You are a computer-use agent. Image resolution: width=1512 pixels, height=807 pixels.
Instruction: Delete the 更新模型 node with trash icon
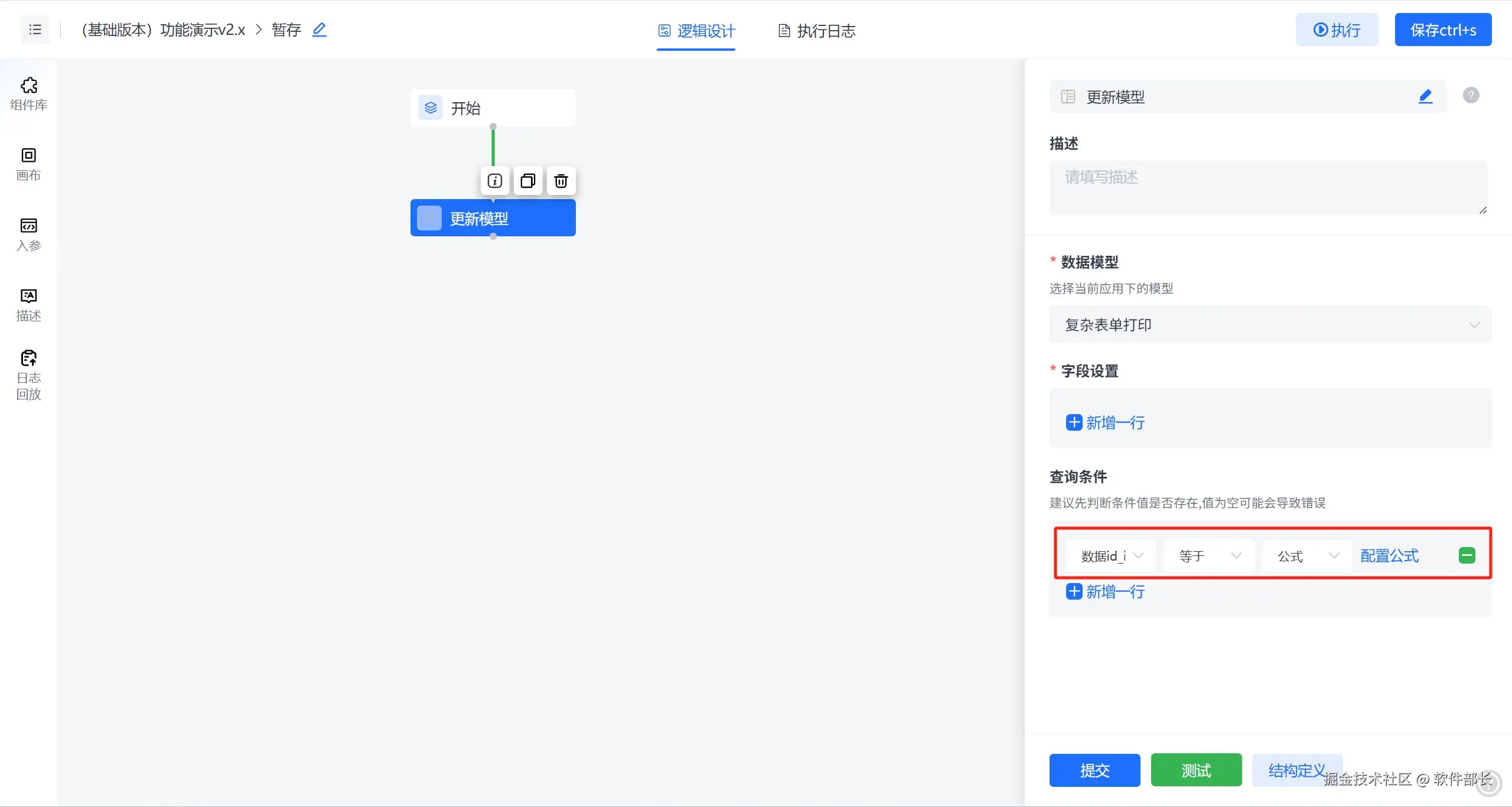coord(561,181)
